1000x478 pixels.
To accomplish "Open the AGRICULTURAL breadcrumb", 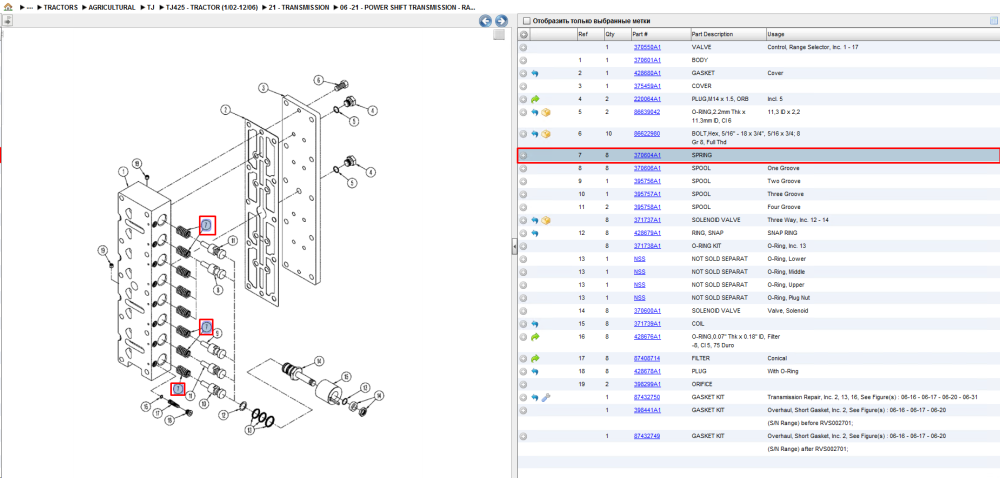I will [x=110, y=8].
